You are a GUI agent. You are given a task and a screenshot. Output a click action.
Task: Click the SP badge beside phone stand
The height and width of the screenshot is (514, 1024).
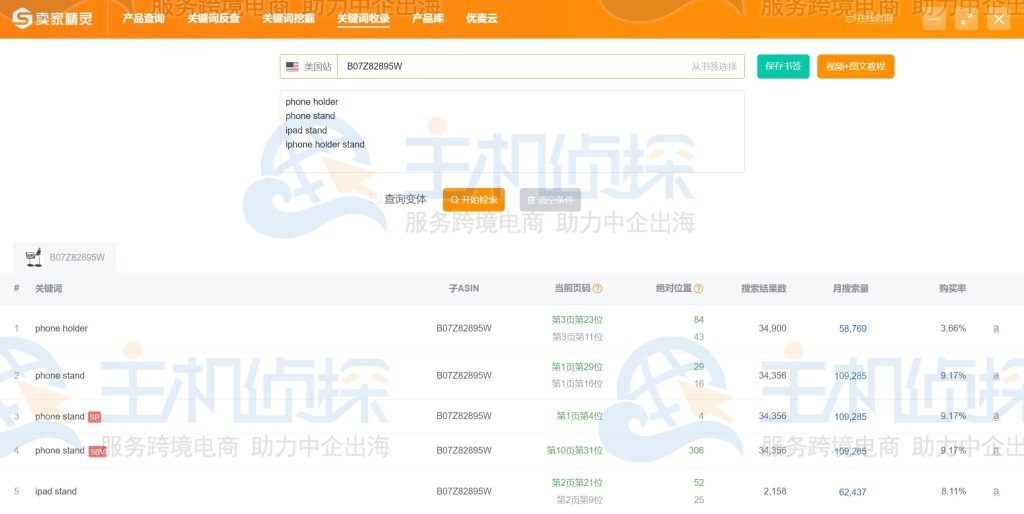point(94,417)
